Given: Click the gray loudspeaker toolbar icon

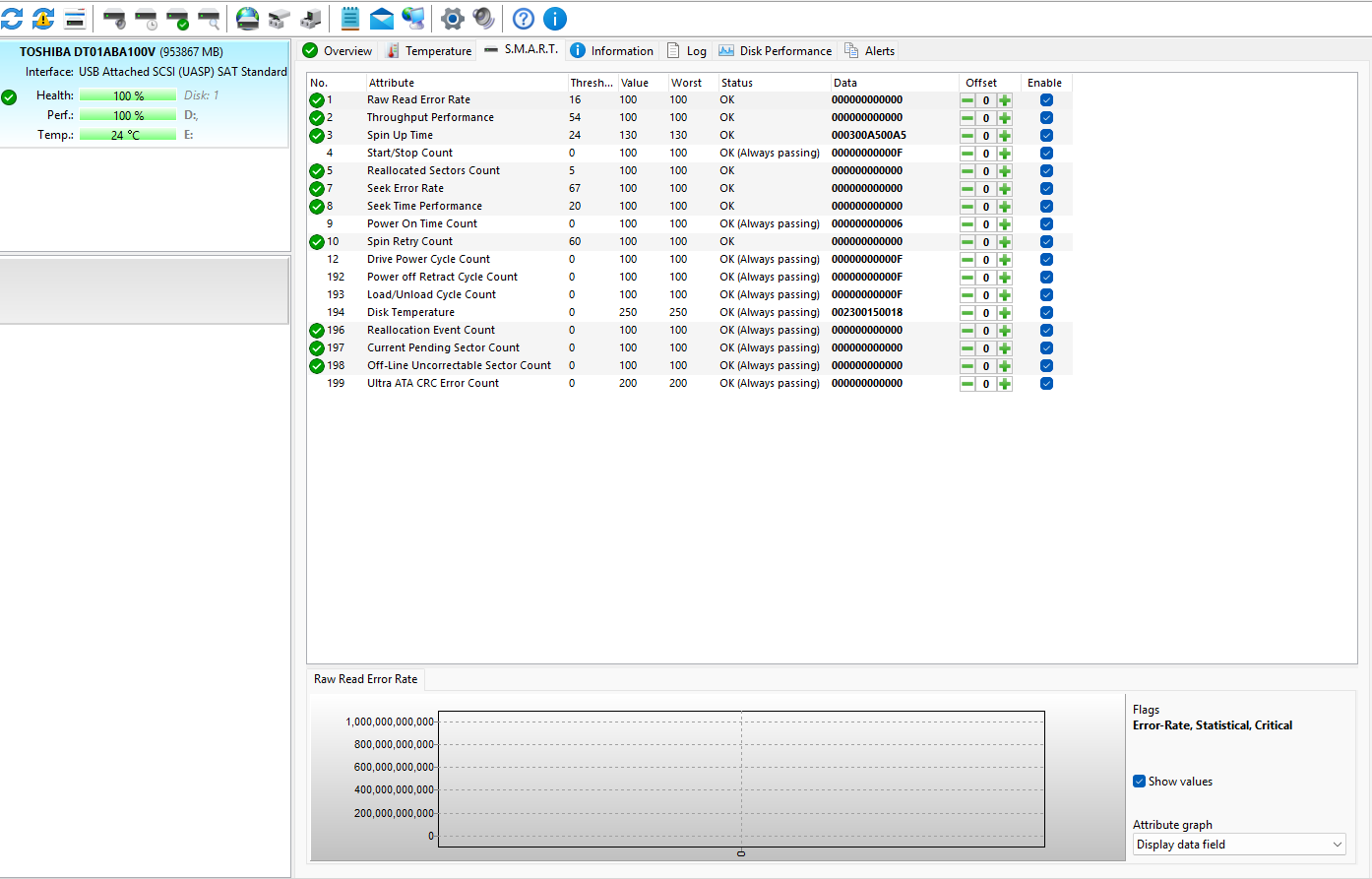Looking at the screenshot, I should click(484, 19).
